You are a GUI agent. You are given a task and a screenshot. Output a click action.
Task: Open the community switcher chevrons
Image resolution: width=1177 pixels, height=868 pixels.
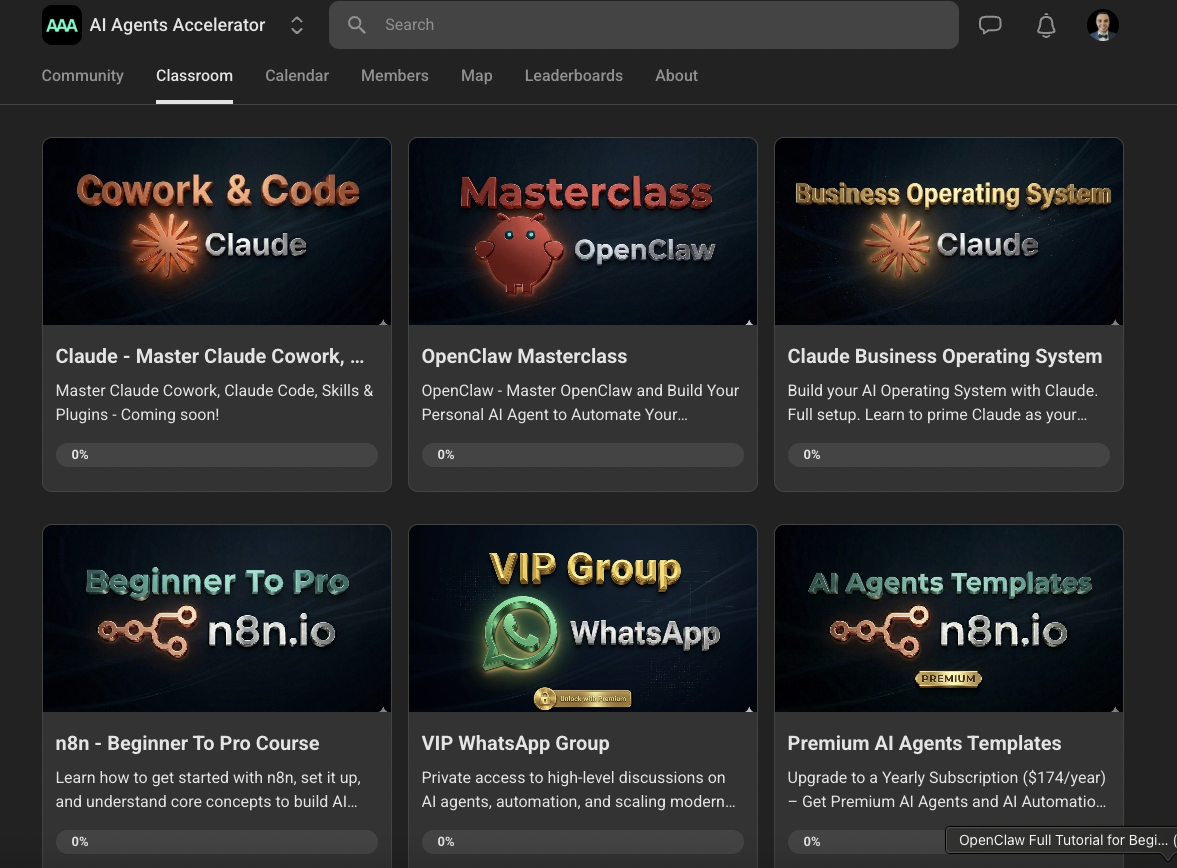tap(297, 26)
